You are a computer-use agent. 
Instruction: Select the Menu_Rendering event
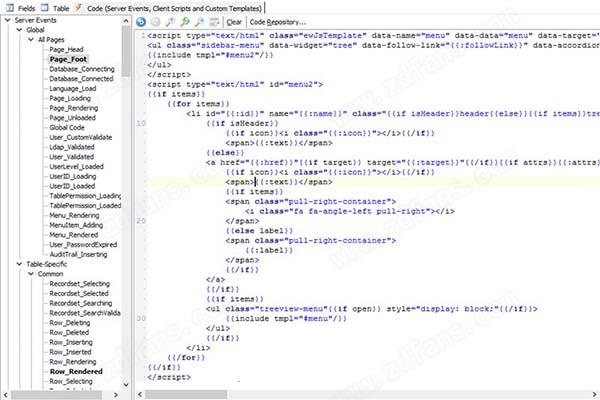pos(74,215)
